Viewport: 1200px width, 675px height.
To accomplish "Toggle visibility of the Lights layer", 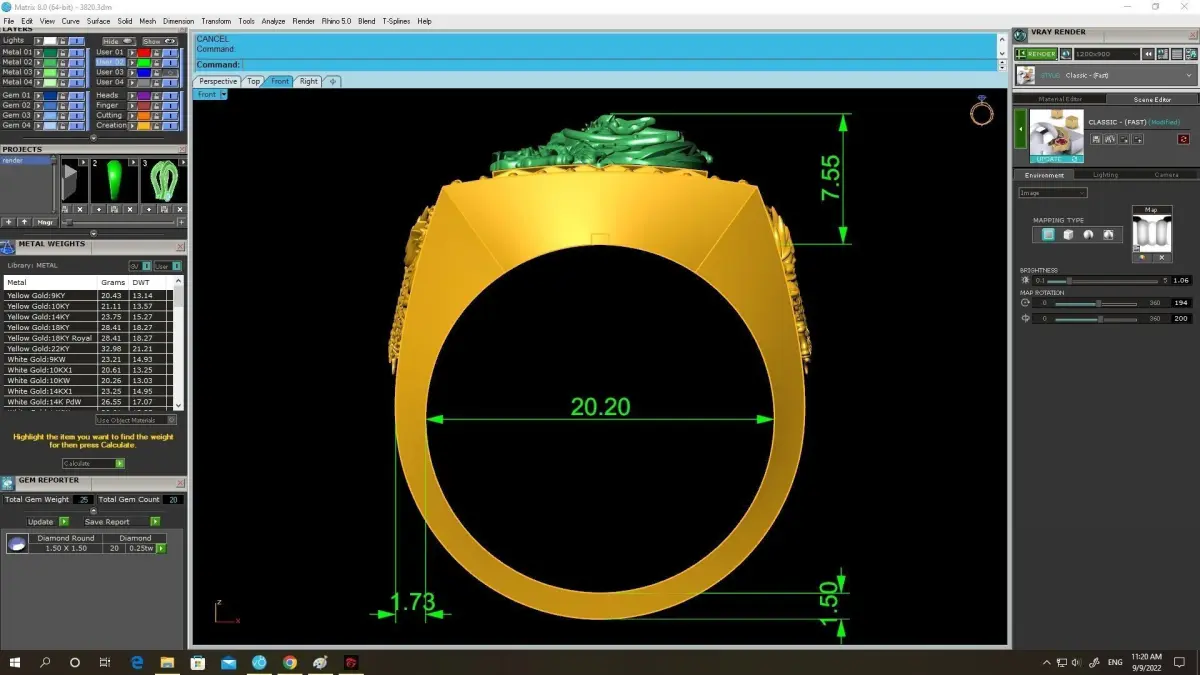I will point(77,41).
